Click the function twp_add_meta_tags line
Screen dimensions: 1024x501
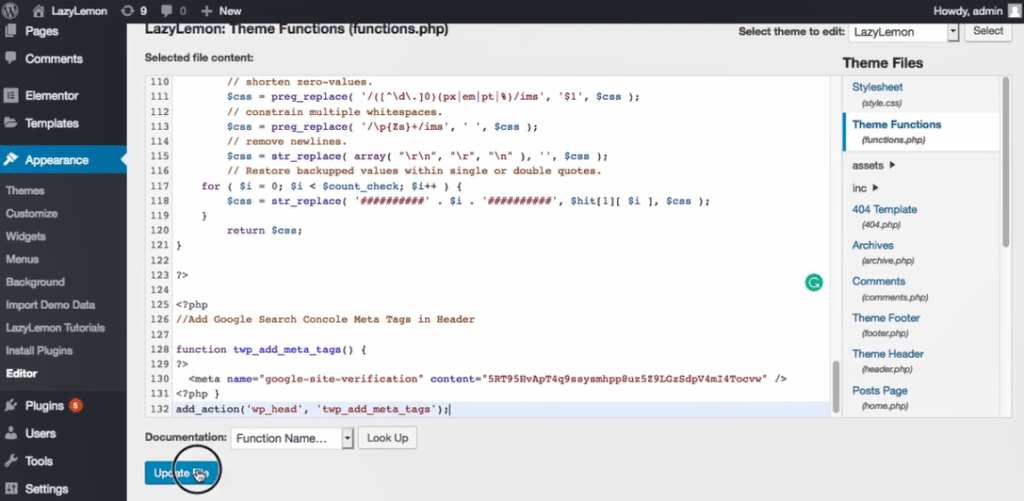271,349
